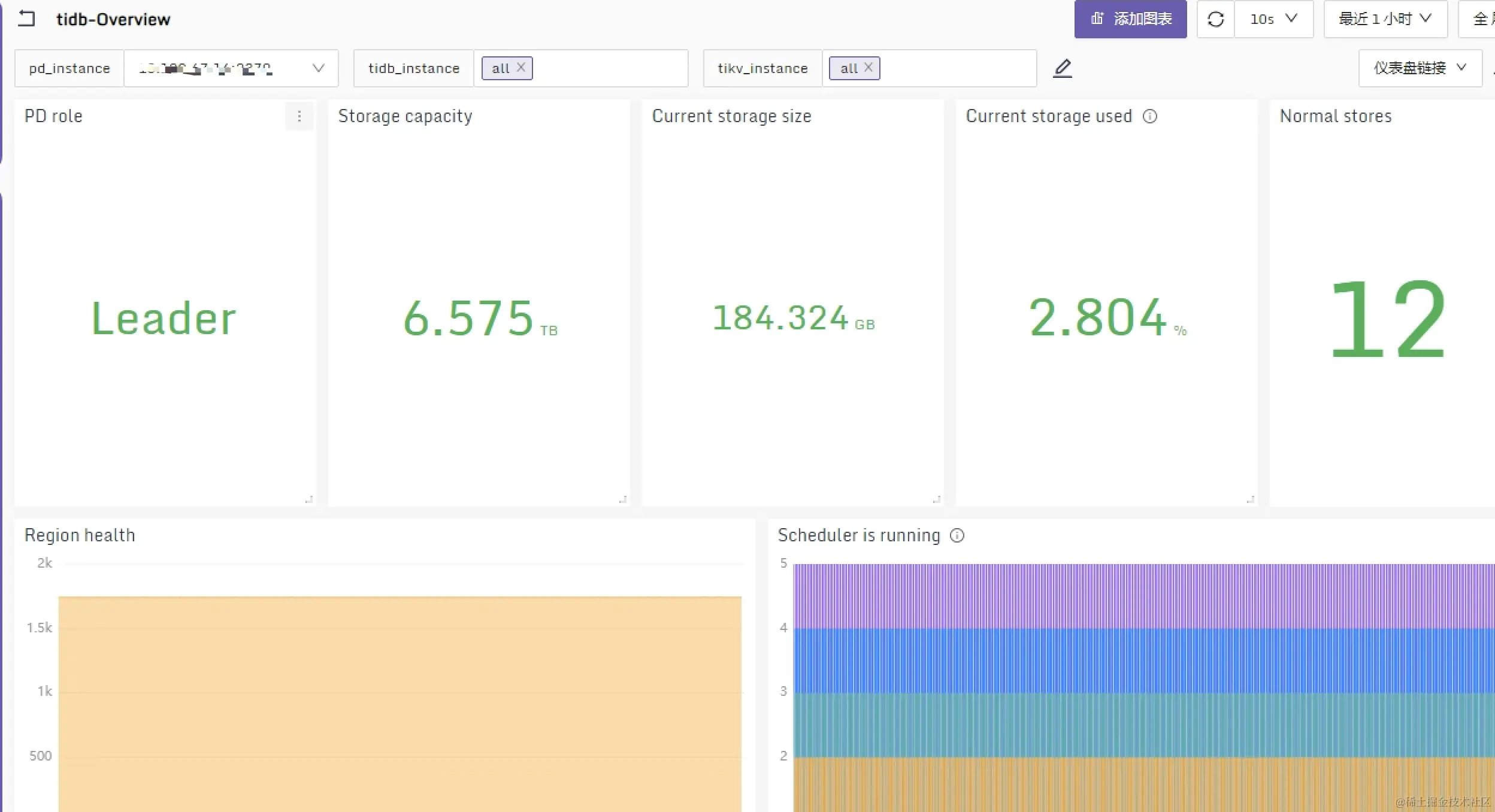Click the Normal stores panel title
Screen dimensions: 1495x812
point(1335,116)
